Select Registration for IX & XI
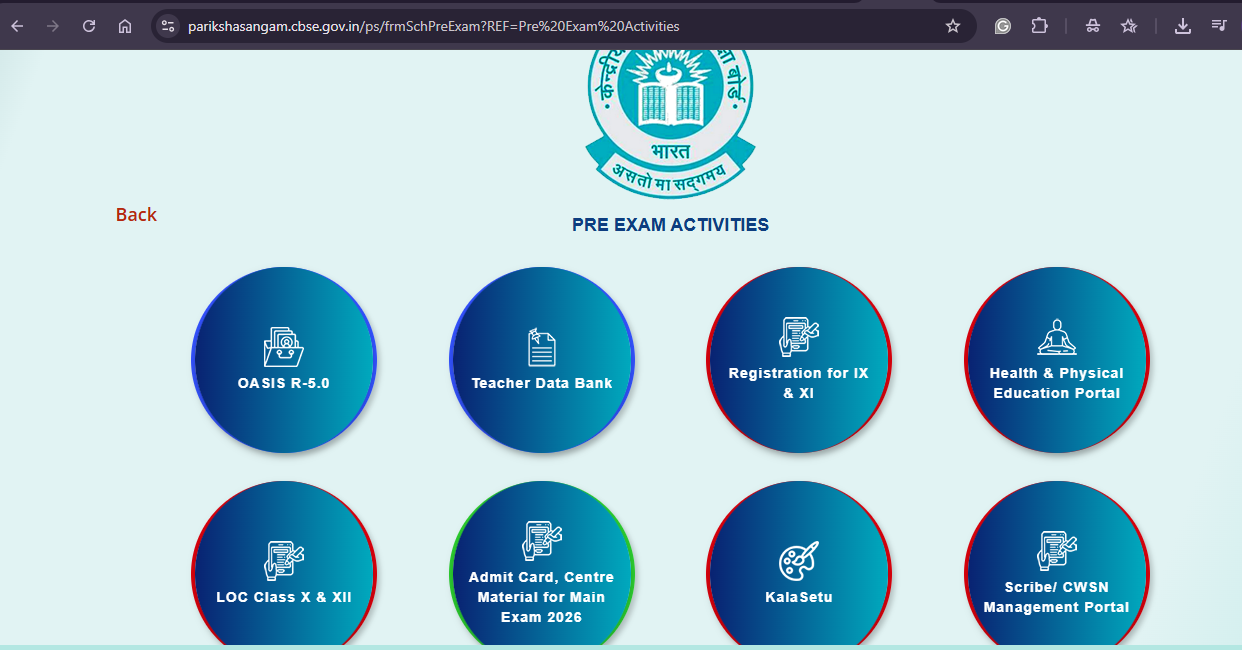The height and width of the screenshot is (650, 1242). [x=798, y=360]
